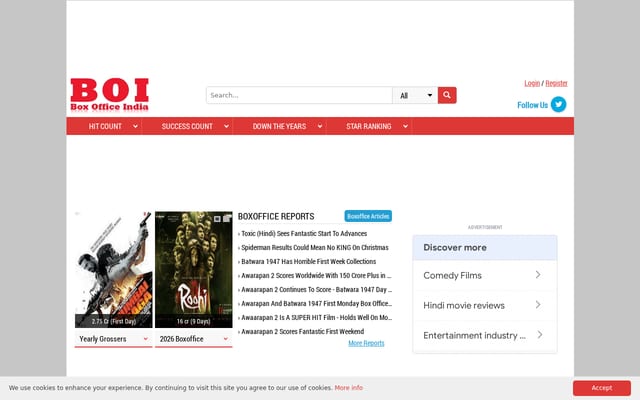640x400 pixels.
Task: Click the Discover more heading
Action: point(455,247)
